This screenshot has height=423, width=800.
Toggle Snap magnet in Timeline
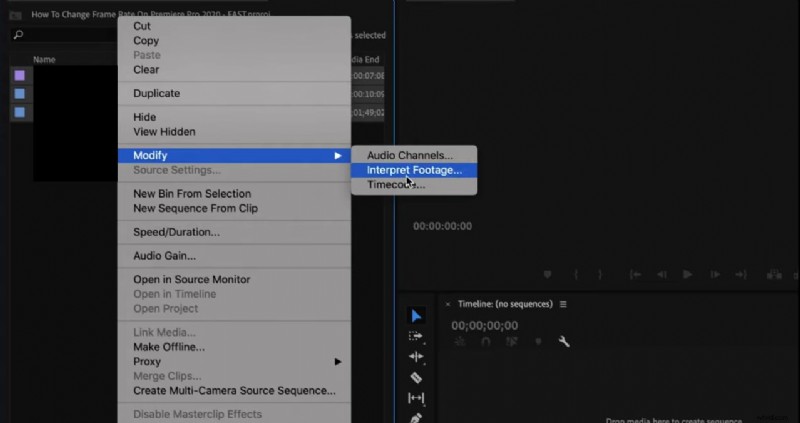coord(486,342)
